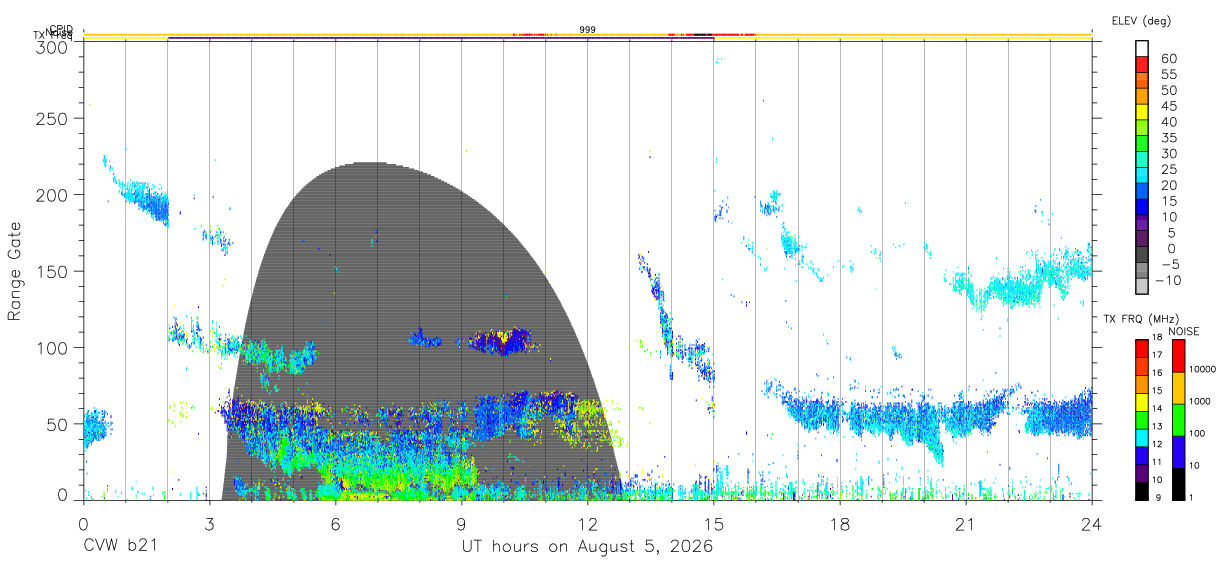Image resolution: width=1228 pixels, height=567 pixels.
Task: Select the 'Range Gate' y-axis label
Action: pyautogui.click(x=15, y=271)
